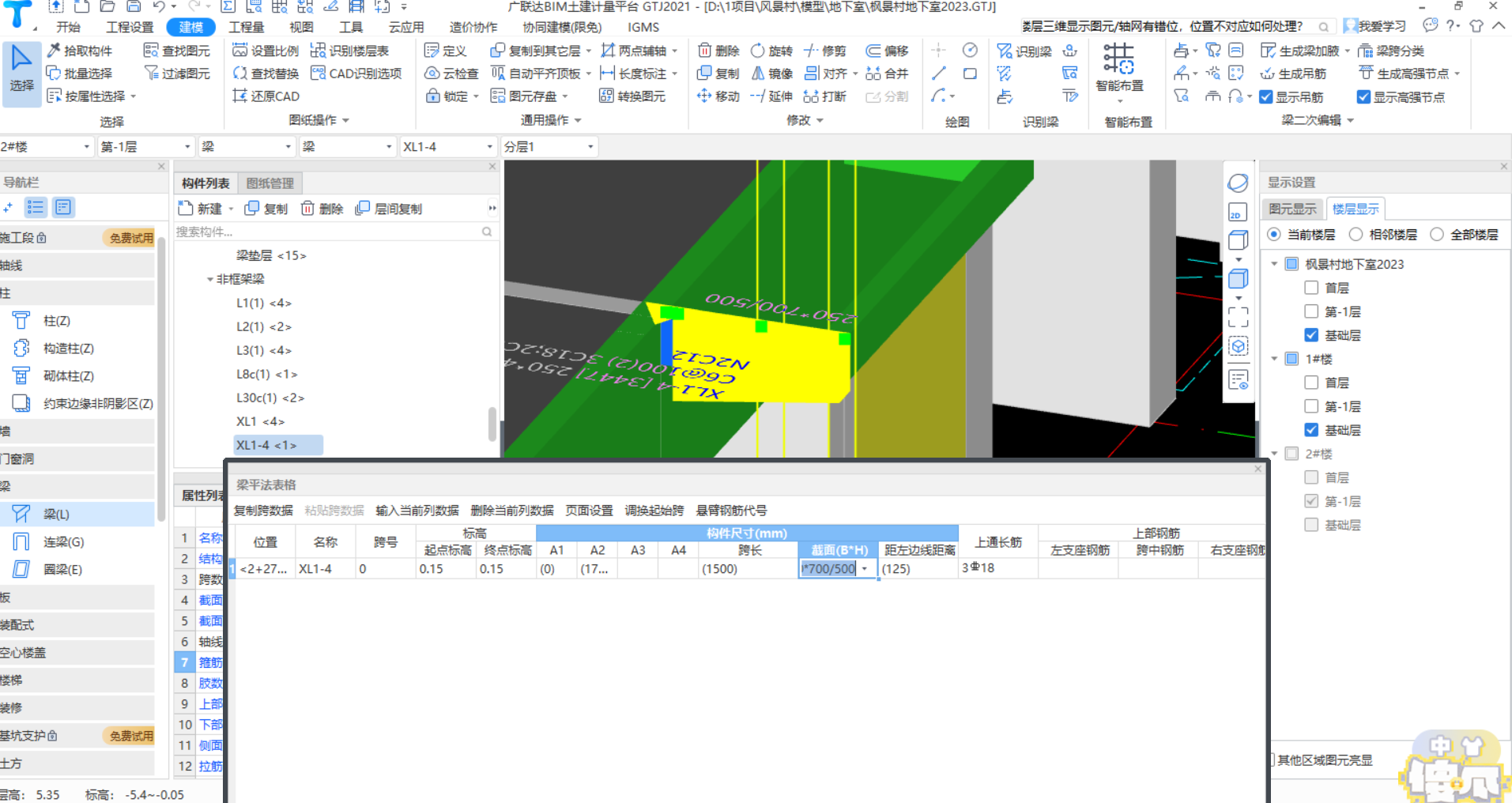
Task: Click 延伸 extend tool
Action: [771, 96]
